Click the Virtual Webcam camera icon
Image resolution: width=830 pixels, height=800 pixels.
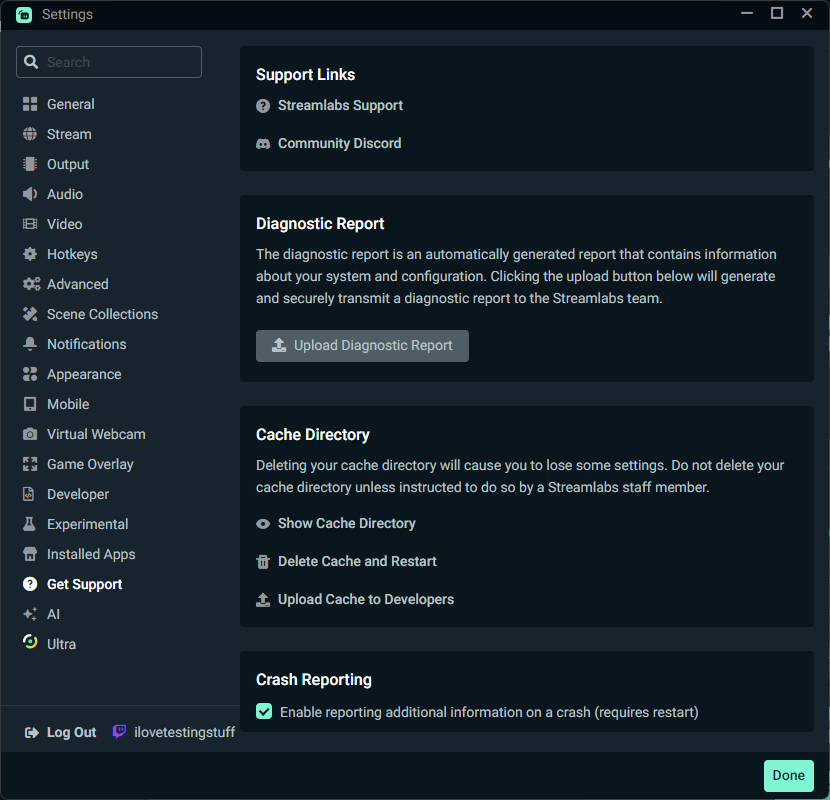coord(30,434)
